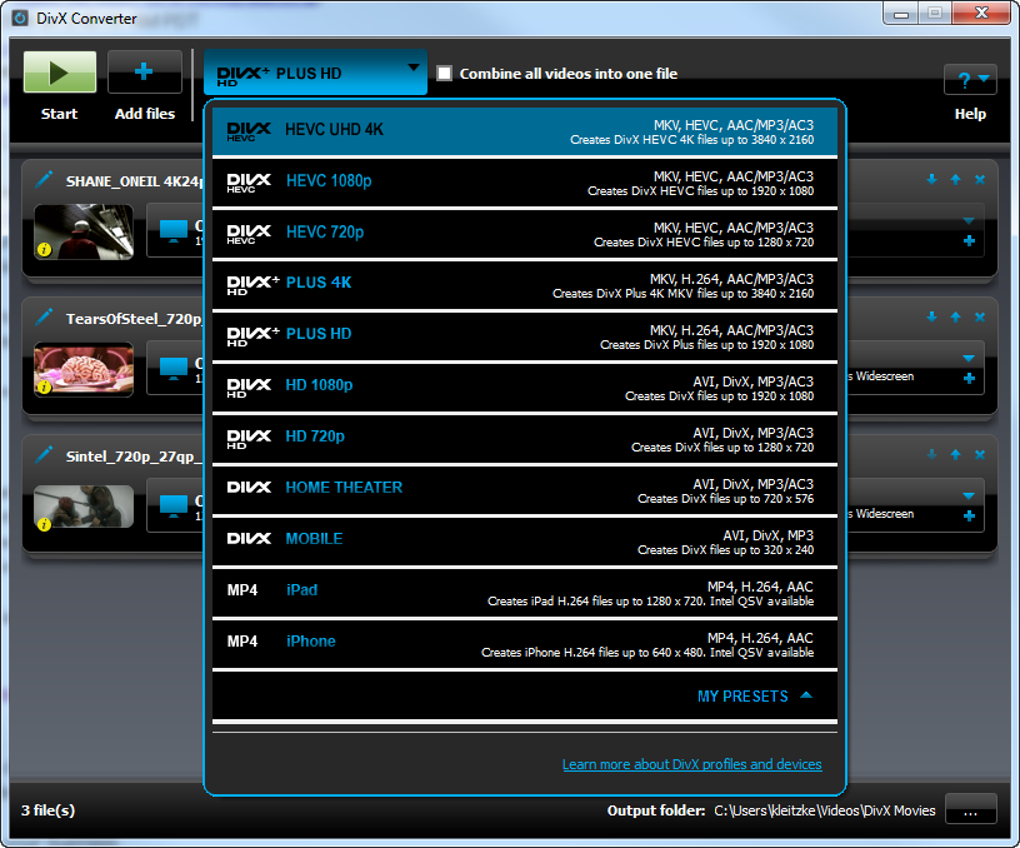Remove TearsOfSteel file from list
The height and width of the screenshot is (848, 1020).
(x=980, y=317)
